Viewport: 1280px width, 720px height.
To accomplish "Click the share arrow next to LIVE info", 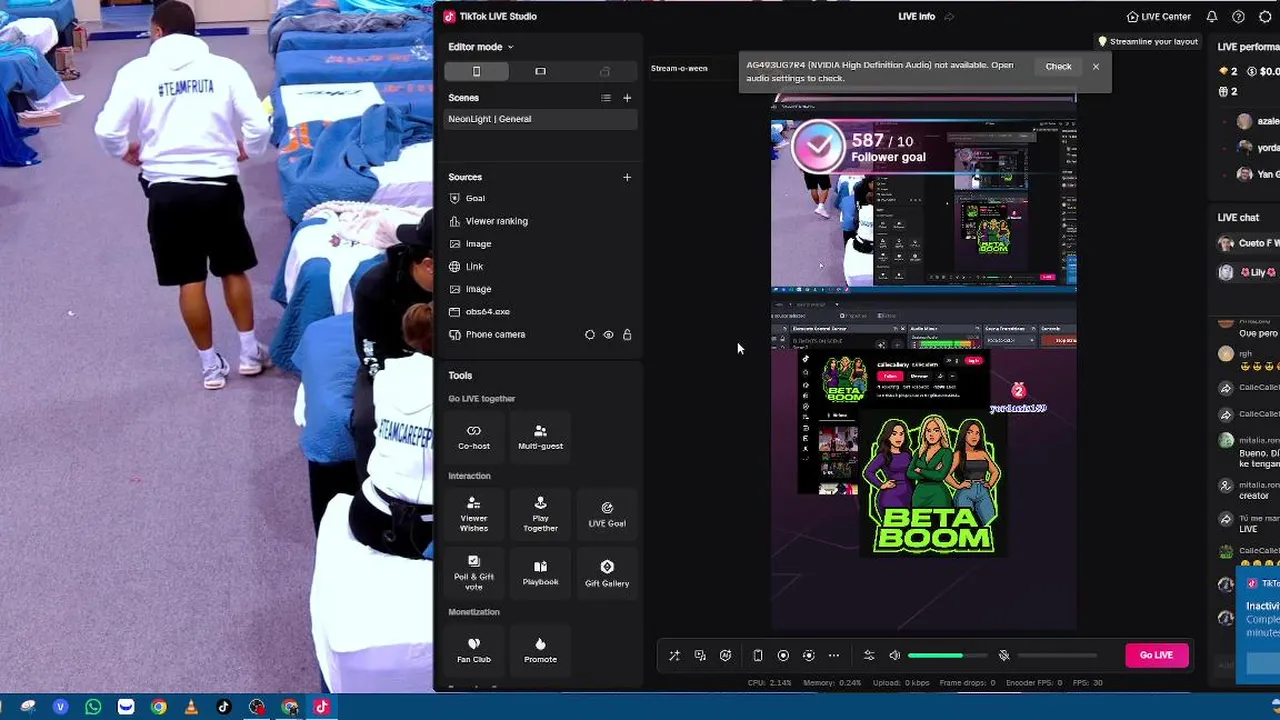I will point(949,16).
